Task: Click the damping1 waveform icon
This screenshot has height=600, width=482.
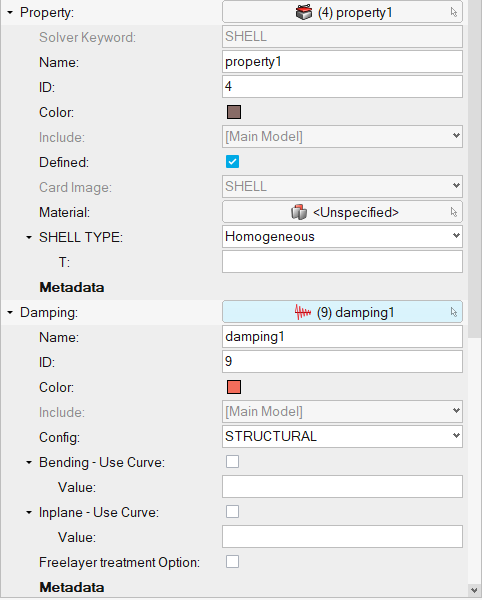Action: coord(303,312)
